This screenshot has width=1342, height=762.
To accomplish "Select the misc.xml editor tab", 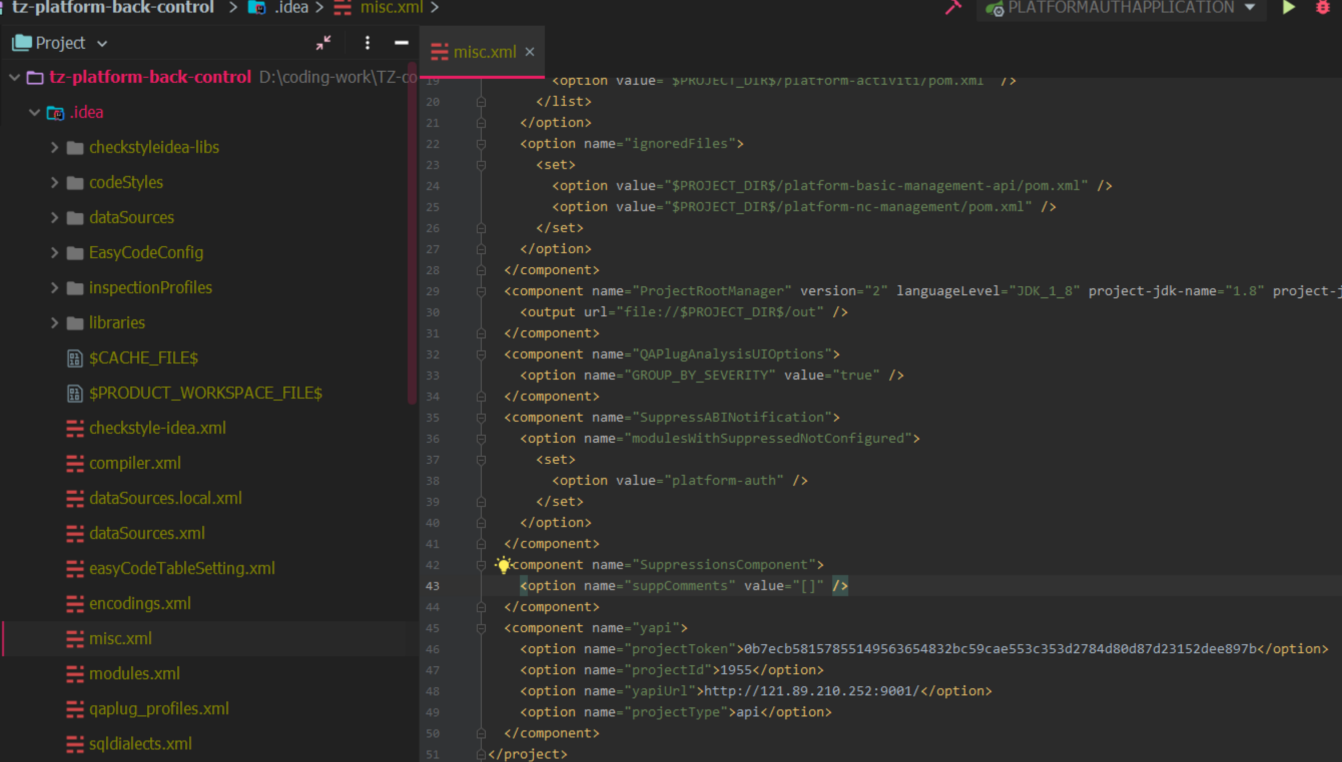I will [x=484, y=52].
